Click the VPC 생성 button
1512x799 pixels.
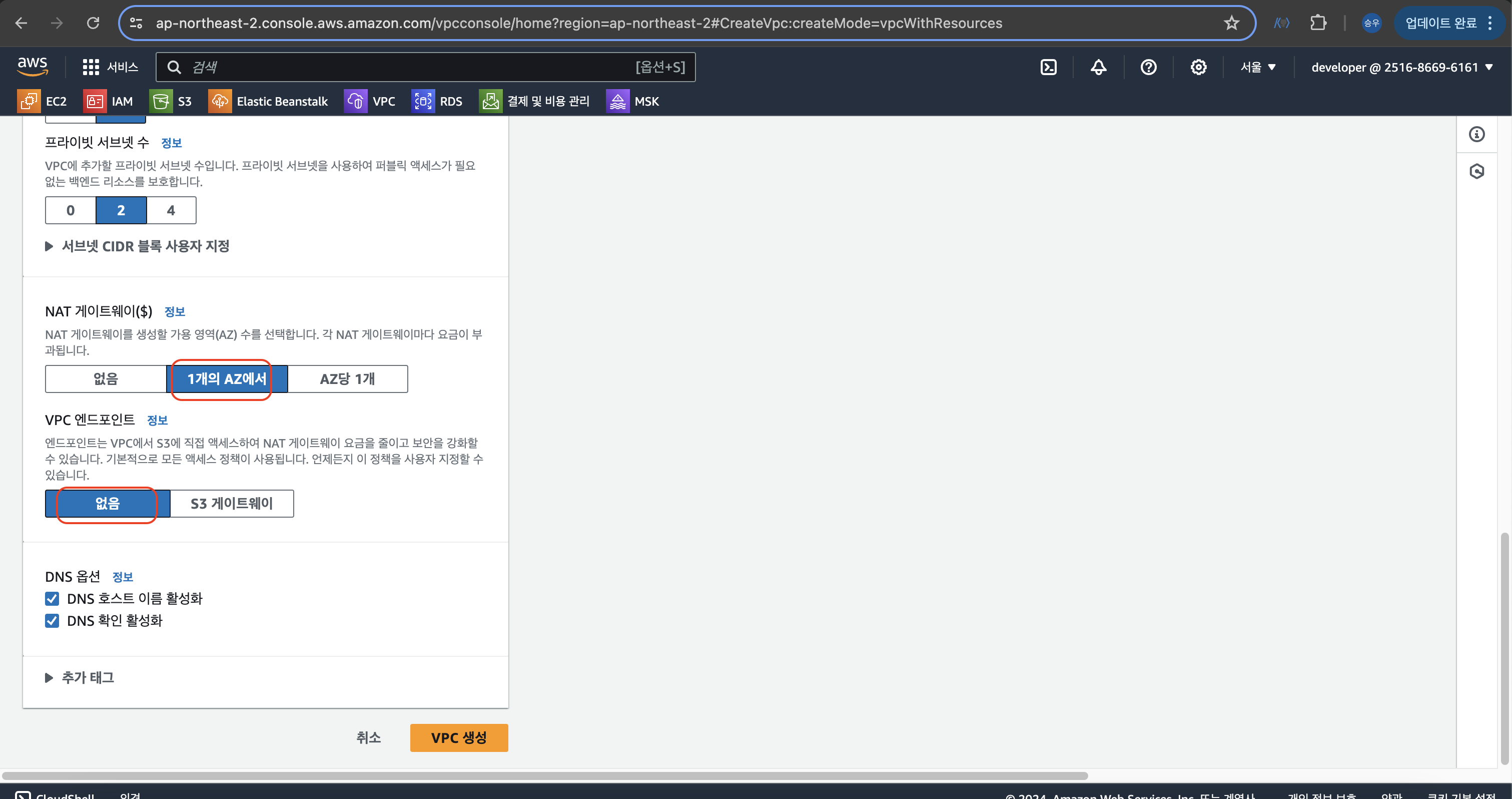[x=458, y=737]
